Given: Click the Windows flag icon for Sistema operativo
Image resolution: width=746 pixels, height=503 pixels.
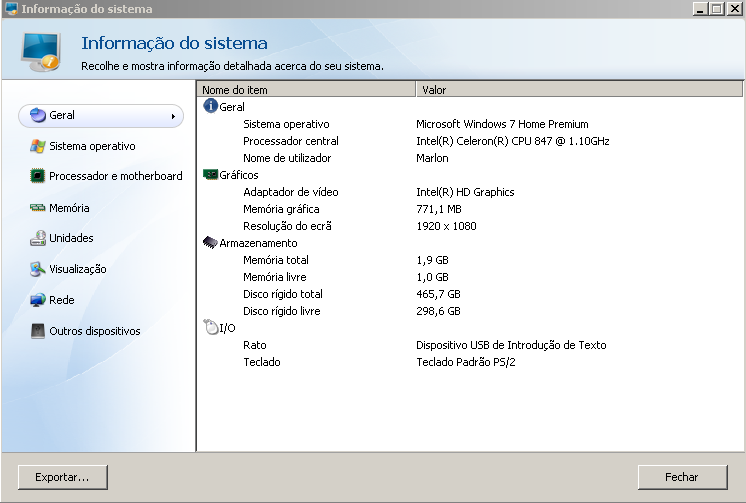Looking at the screenshot, I should 38,146.
